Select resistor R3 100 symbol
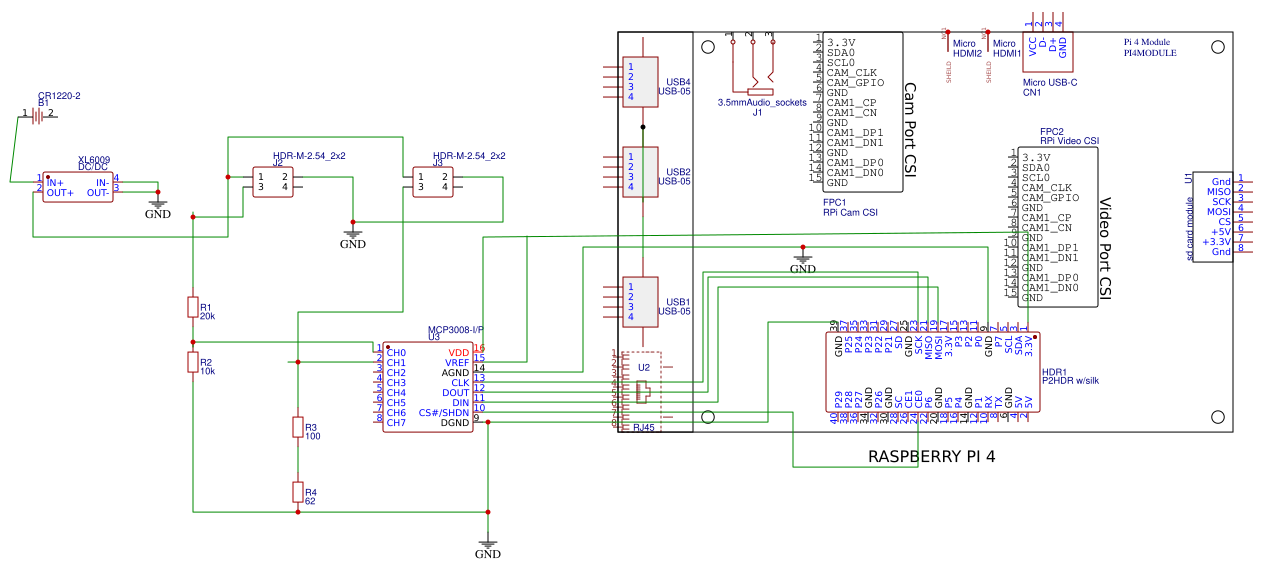This screenshot has width=1265, height=571. tap(298, 428)
